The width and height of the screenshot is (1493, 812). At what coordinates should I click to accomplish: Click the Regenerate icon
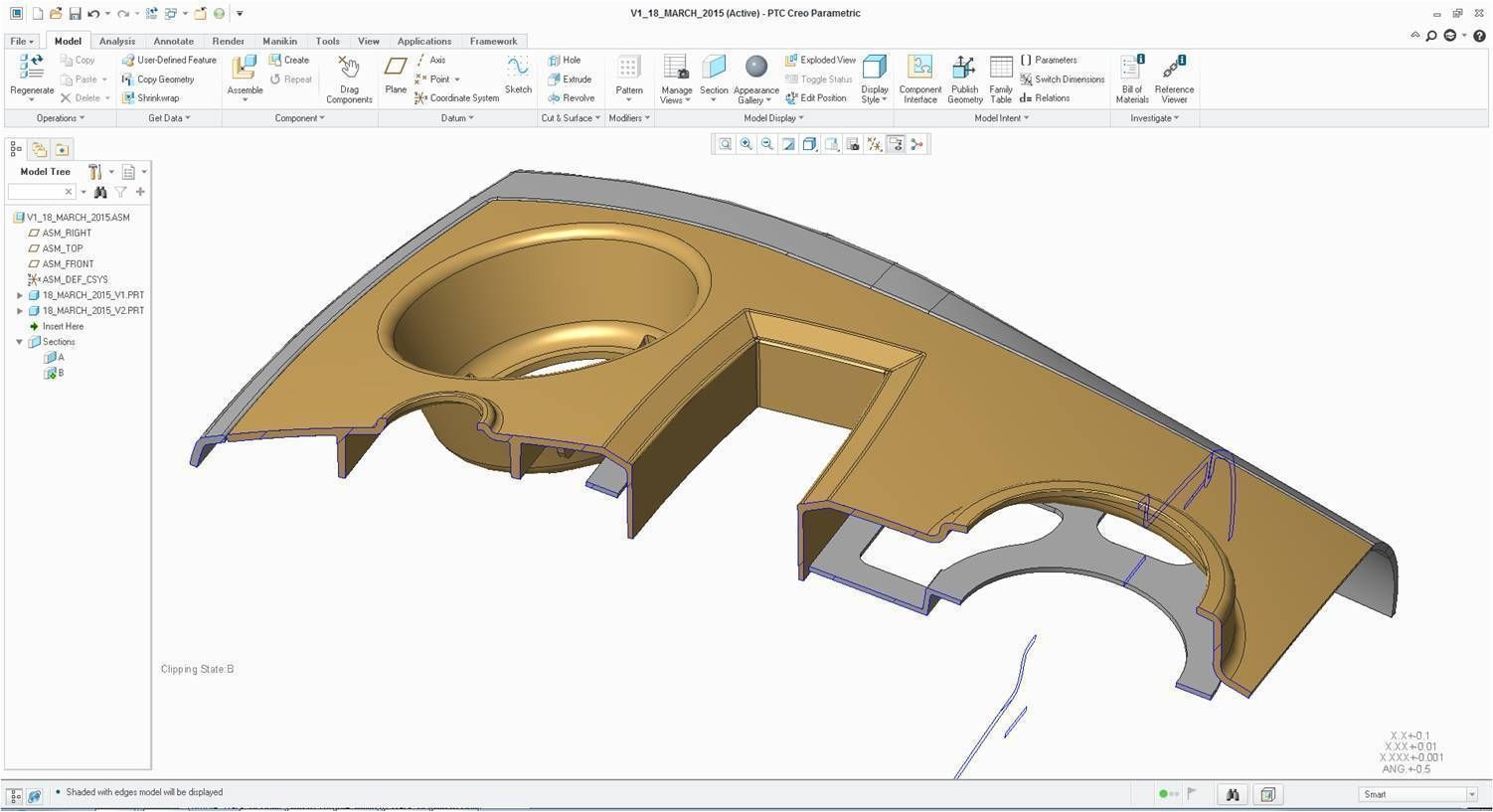click(32, 68)
